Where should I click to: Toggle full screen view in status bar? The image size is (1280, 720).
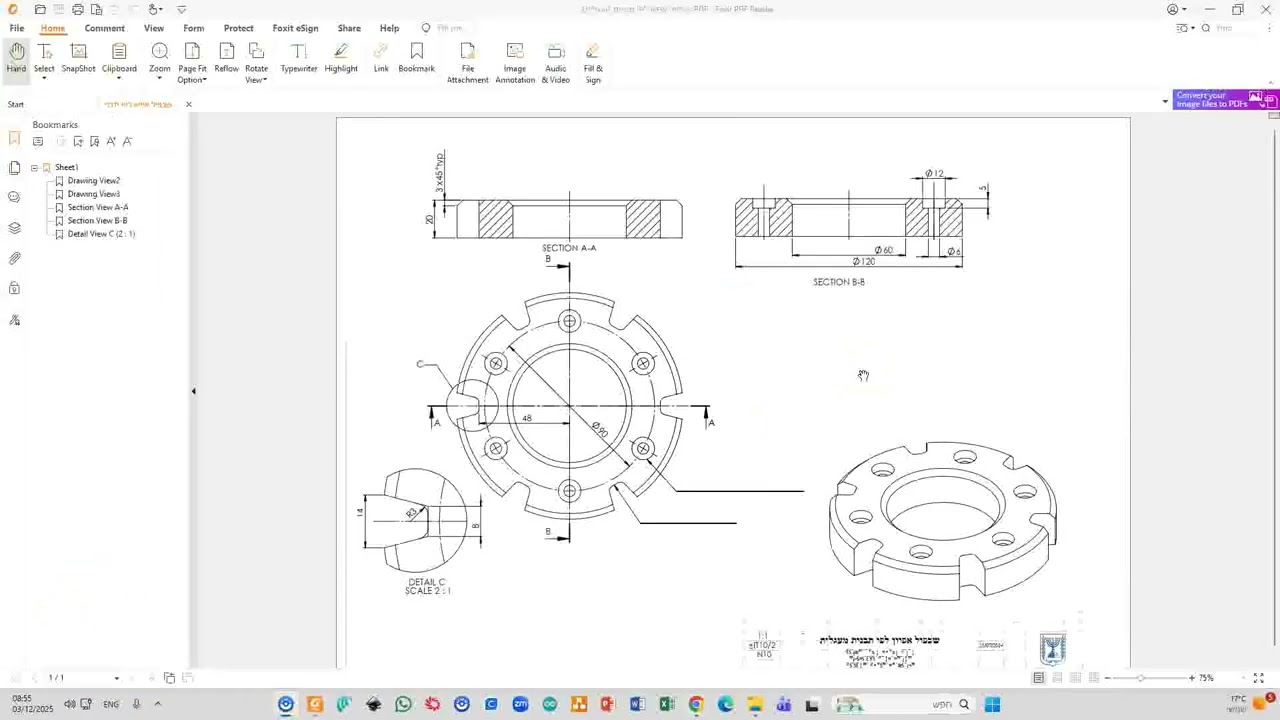[1258, 678]
